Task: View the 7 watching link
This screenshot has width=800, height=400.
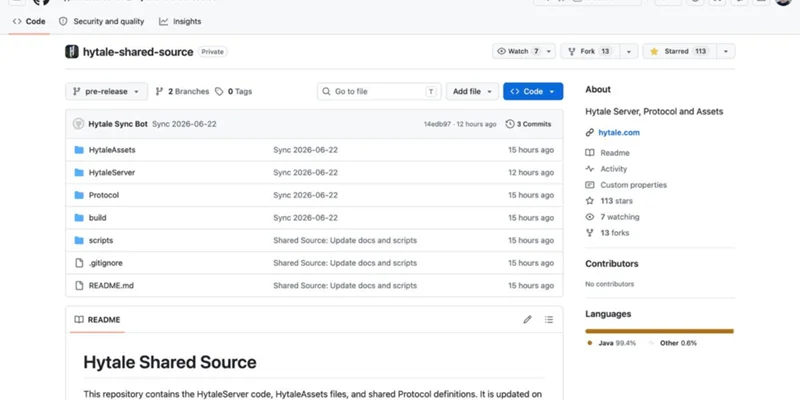Action: (619, 217)
